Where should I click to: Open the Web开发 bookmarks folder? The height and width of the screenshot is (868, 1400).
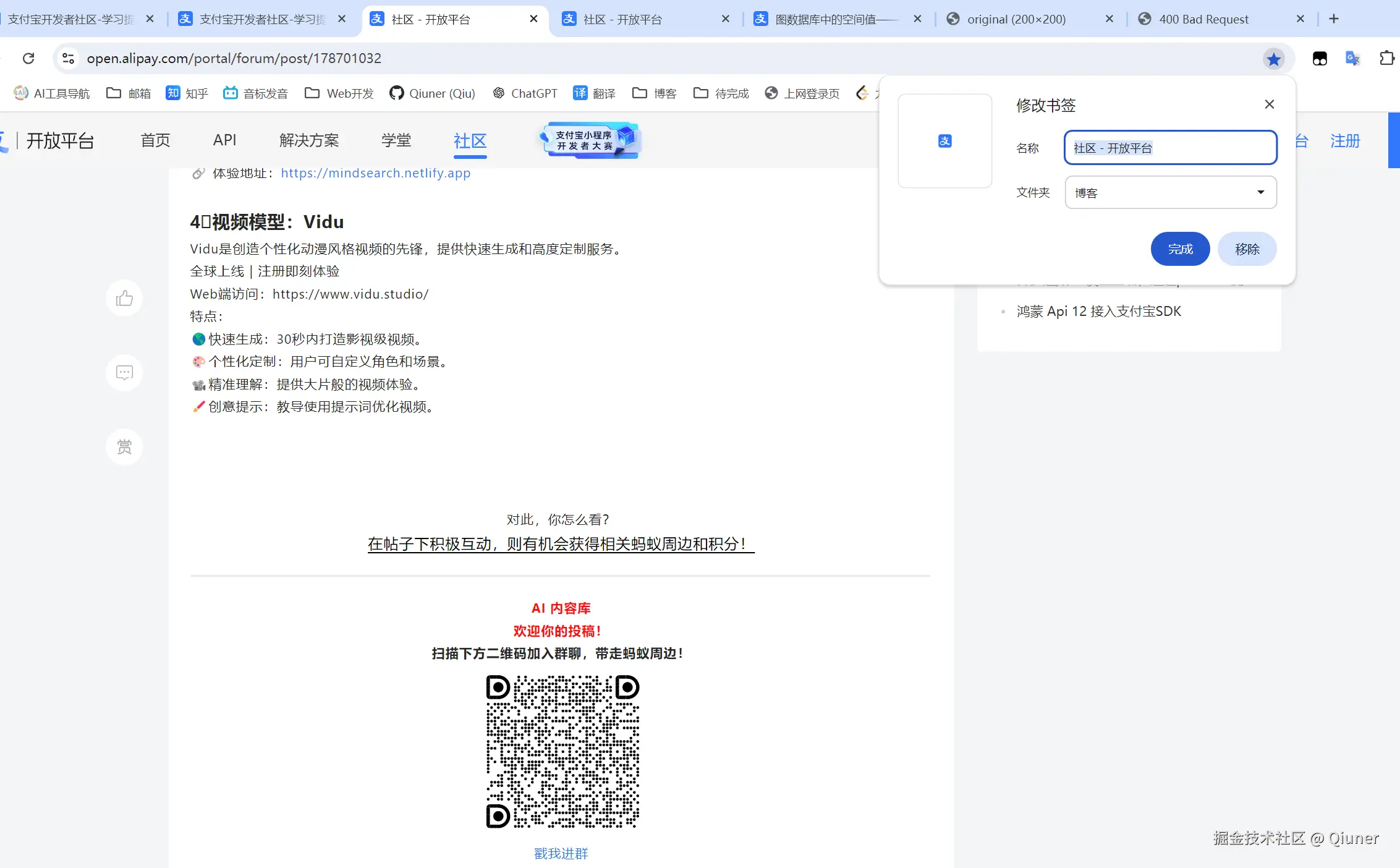(x=339, y=93)
